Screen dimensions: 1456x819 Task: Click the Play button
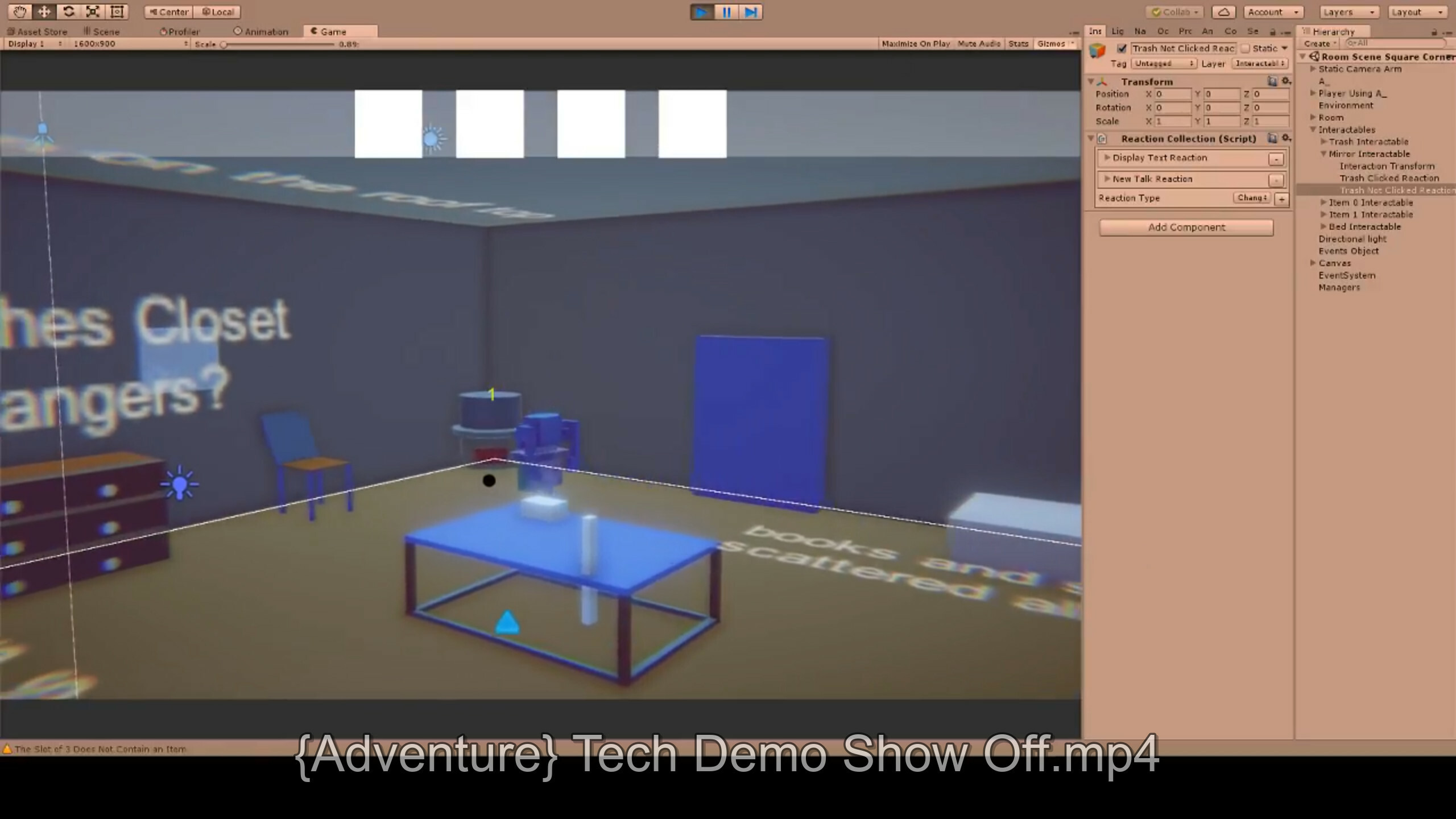(x=702, y=12)
